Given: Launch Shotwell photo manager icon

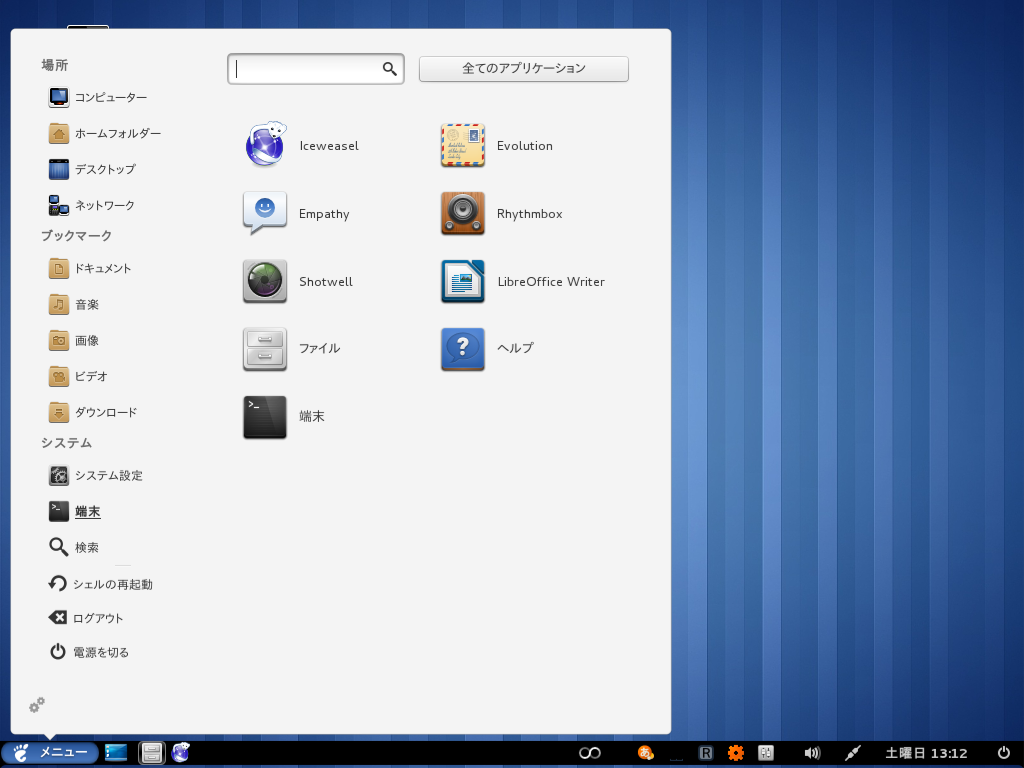Looking at the screenshot, I should point(264,281).
